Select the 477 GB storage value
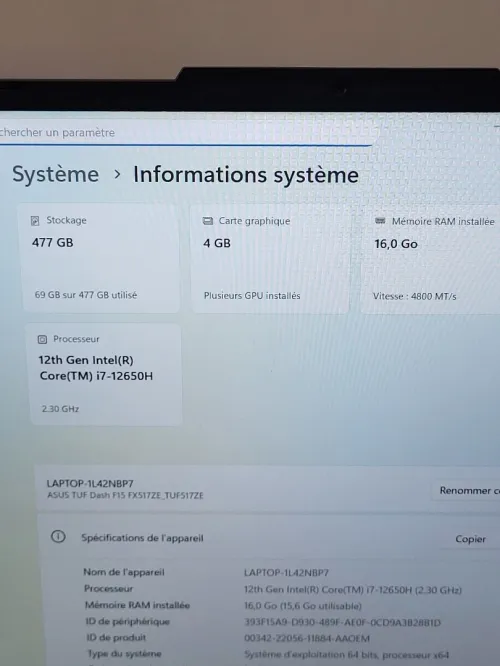This screenshot has height=666, width=500. [53, 243]
